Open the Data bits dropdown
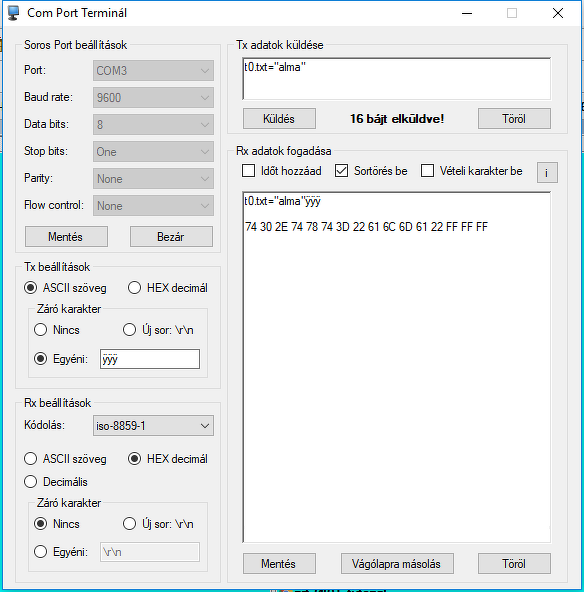The height and width of the screenshot is (592, 584). [x=153, y=125]
